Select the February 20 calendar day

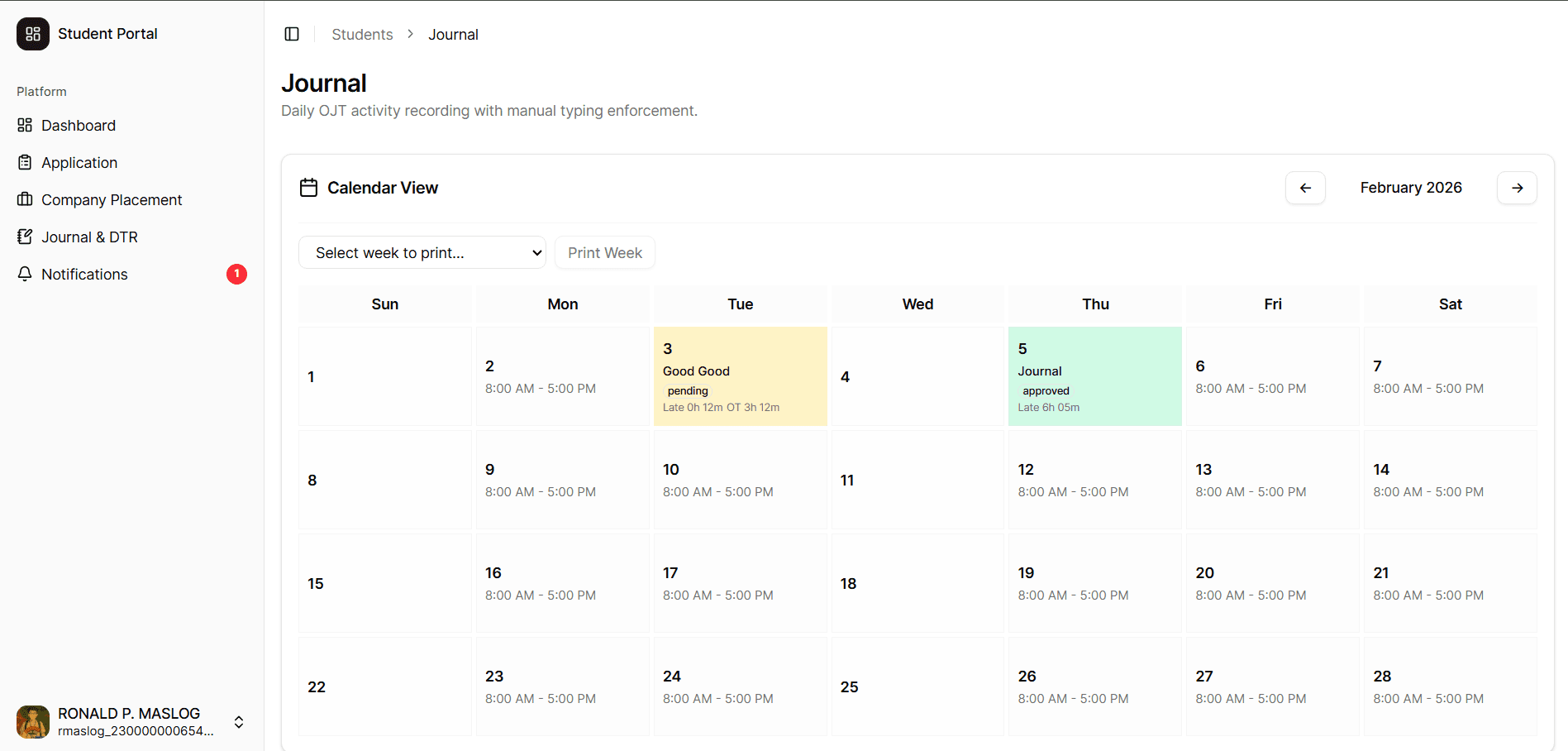pos(1273,583)
